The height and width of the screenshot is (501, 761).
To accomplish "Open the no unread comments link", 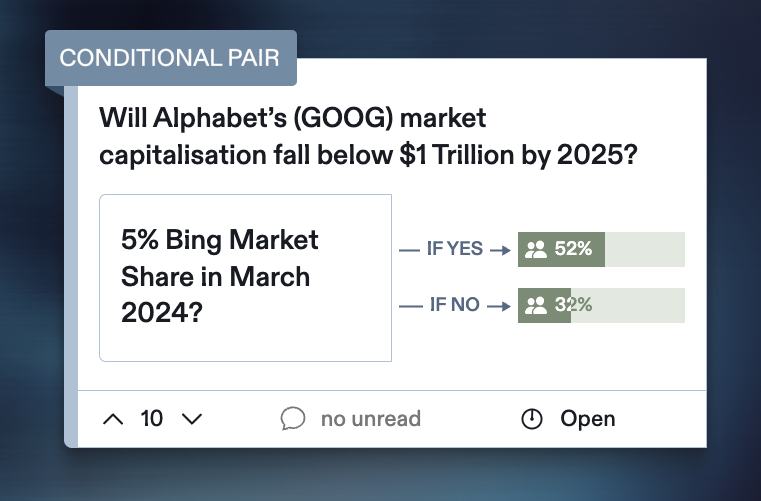I will pos(370,419).
